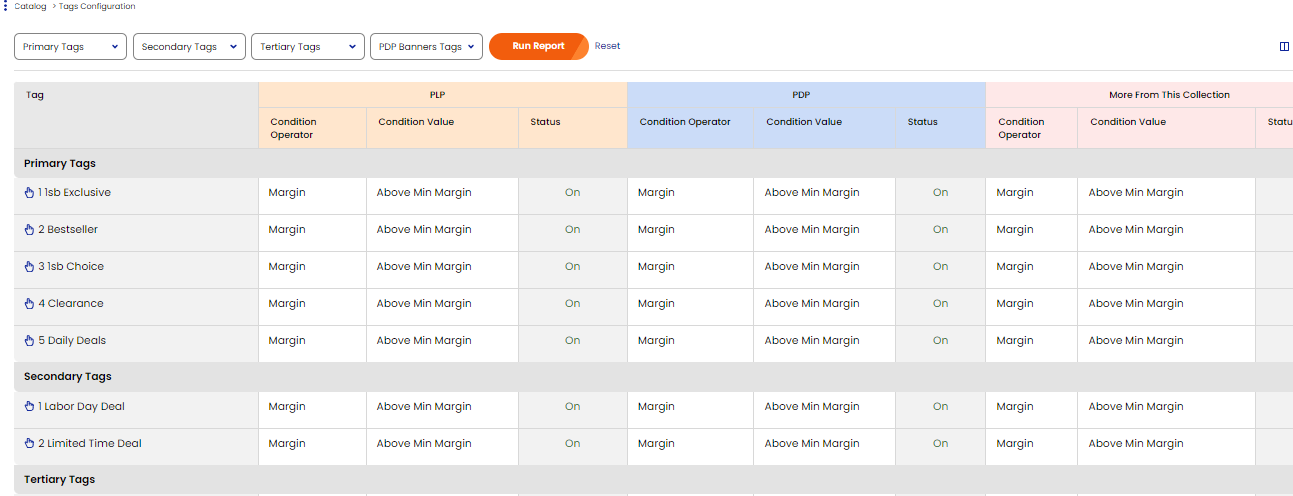Viewport: 1293px width, 496px height.
Task: Click drag handle icon for Limited Time Deal
Action: (x=30, y=444)
